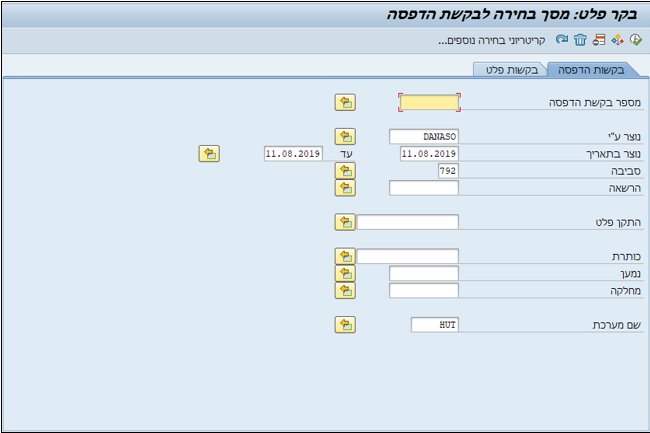Click the label 'שם מערכת'
Screen dimensions: 650x433
pos(616,325)
